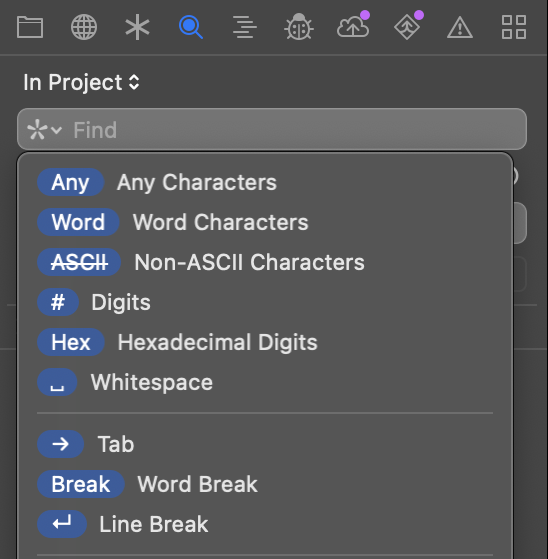548x559 pixels.
Task: Open the Symbols asterisk sidebar tab
Action: (137, 27)
